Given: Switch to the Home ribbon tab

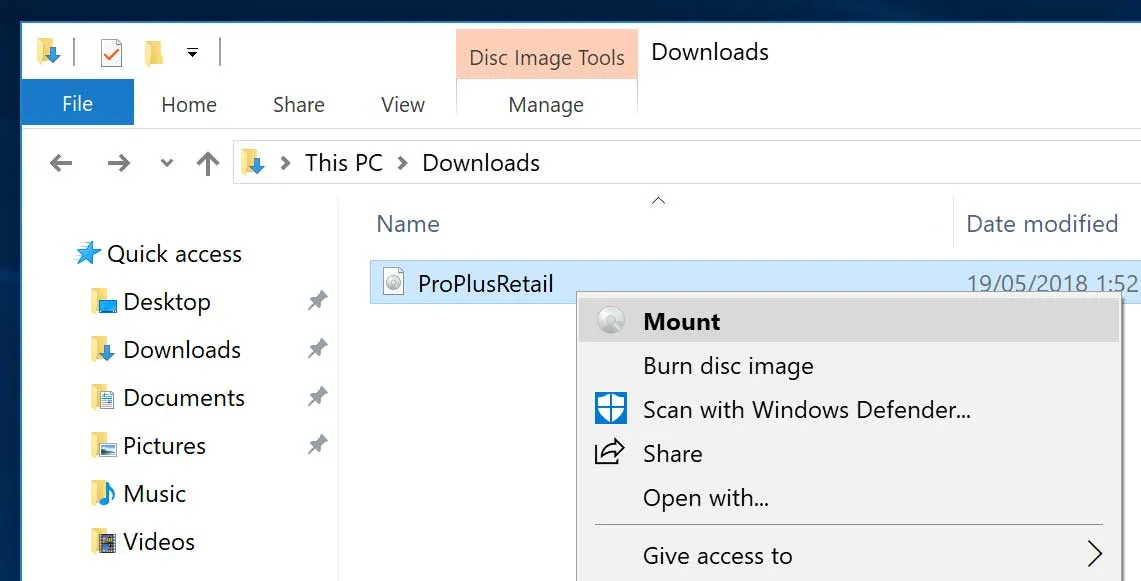Looking at the screenshot, I should (x=188, y=104).
